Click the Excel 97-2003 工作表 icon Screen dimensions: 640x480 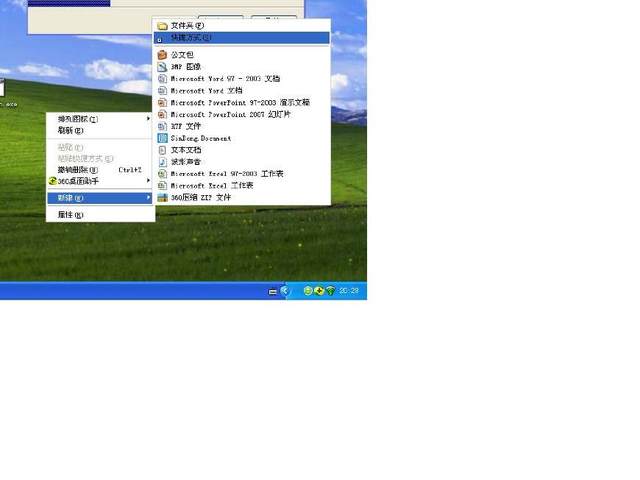pyautogui.click(x=162, y=174)
